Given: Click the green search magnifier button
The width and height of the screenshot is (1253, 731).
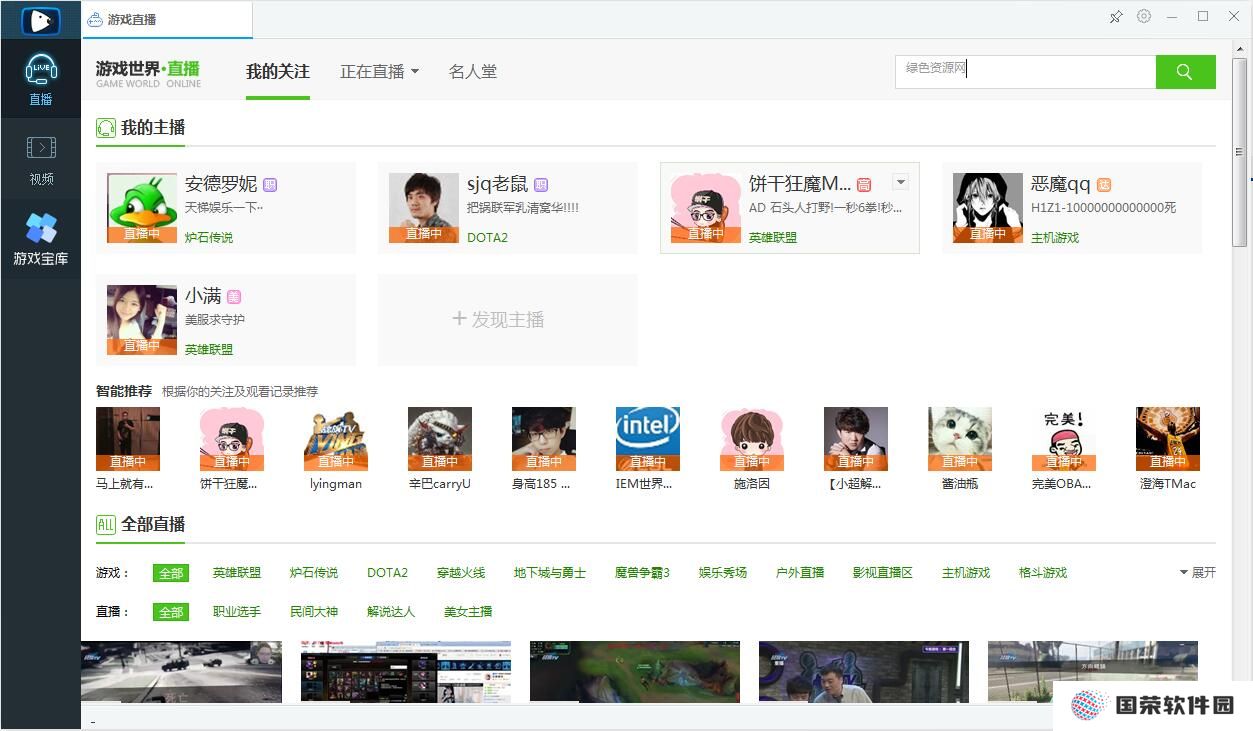Looking at the screenshot, I should [x=1185, y=72].
